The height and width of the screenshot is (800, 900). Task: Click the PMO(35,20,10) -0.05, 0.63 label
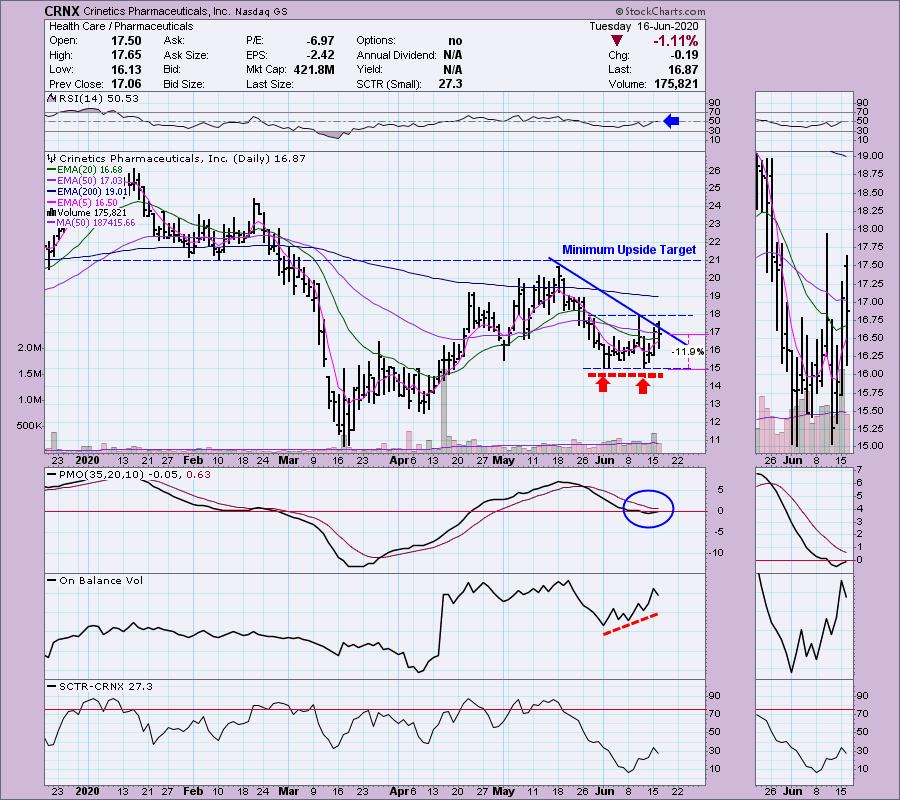135,475
